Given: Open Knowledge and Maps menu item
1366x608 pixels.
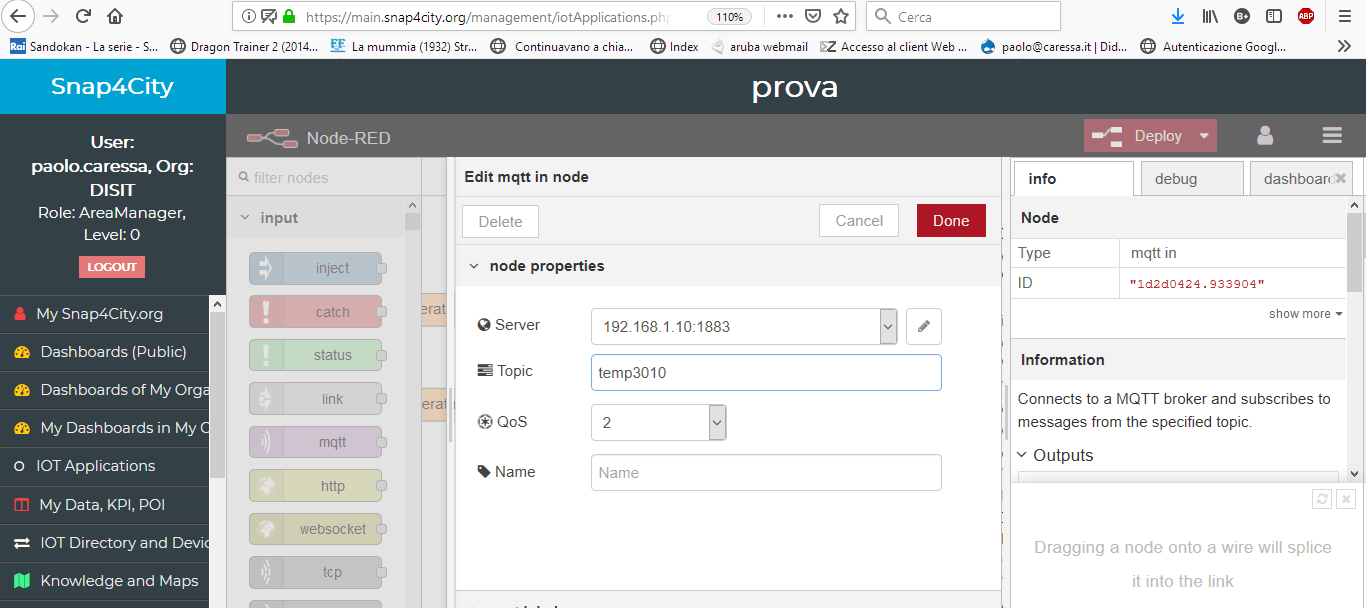Looking at the screenshot, I should point(104,581).
